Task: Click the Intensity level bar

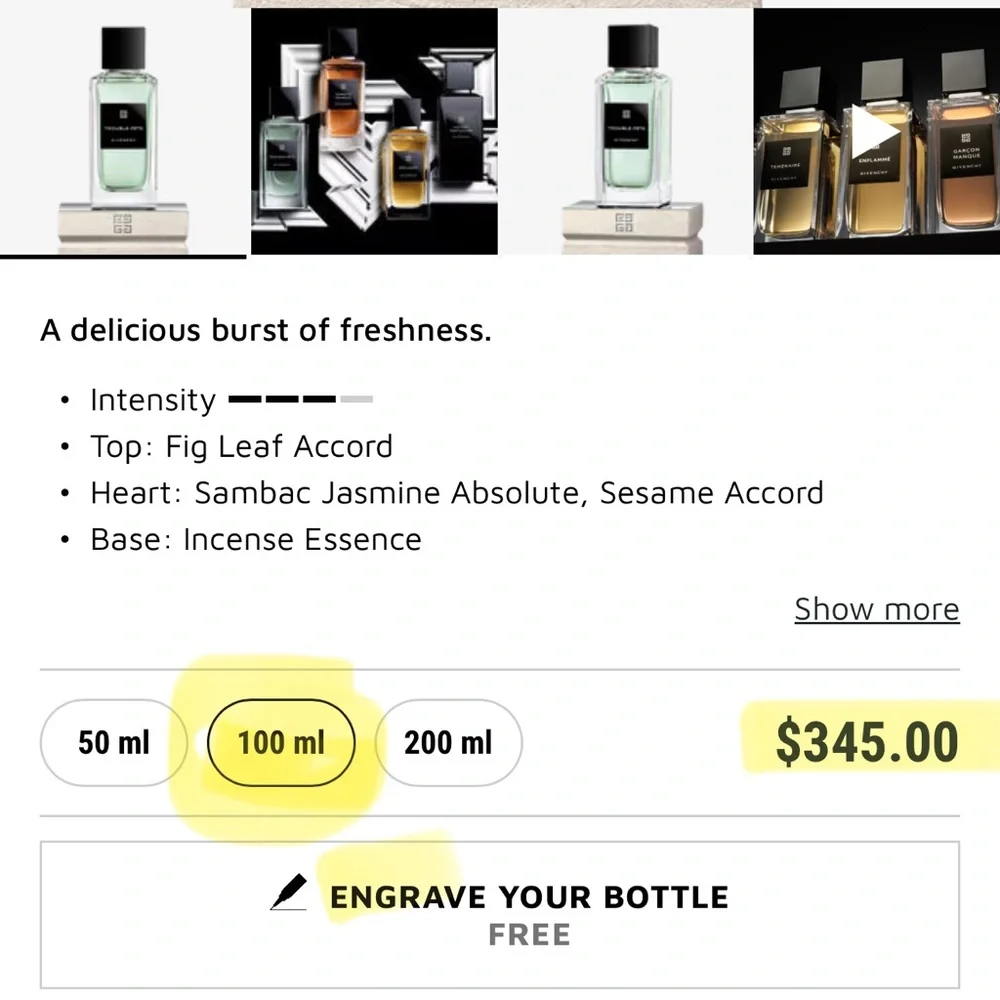Action: (x=300, y=399)
